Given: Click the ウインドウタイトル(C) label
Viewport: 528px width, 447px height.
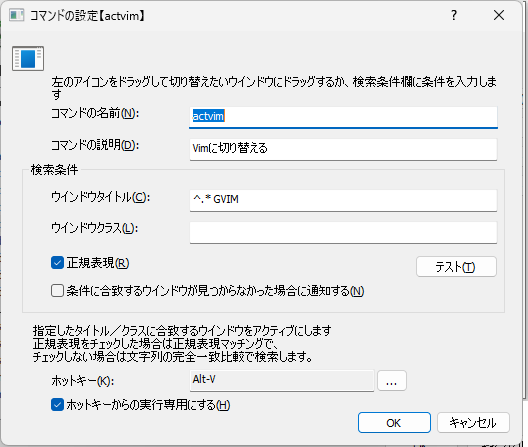Looking at the screenshot, I should [x=100, y=197].
